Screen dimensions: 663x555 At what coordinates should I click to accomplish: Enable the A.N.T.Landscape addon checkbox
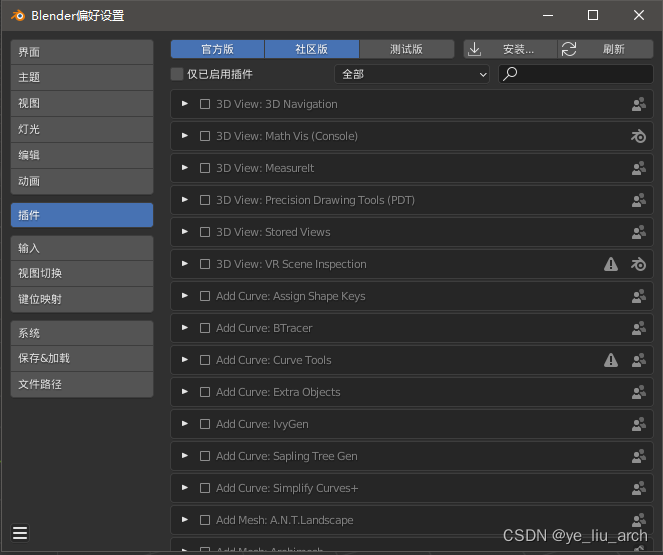pos(205,520)
